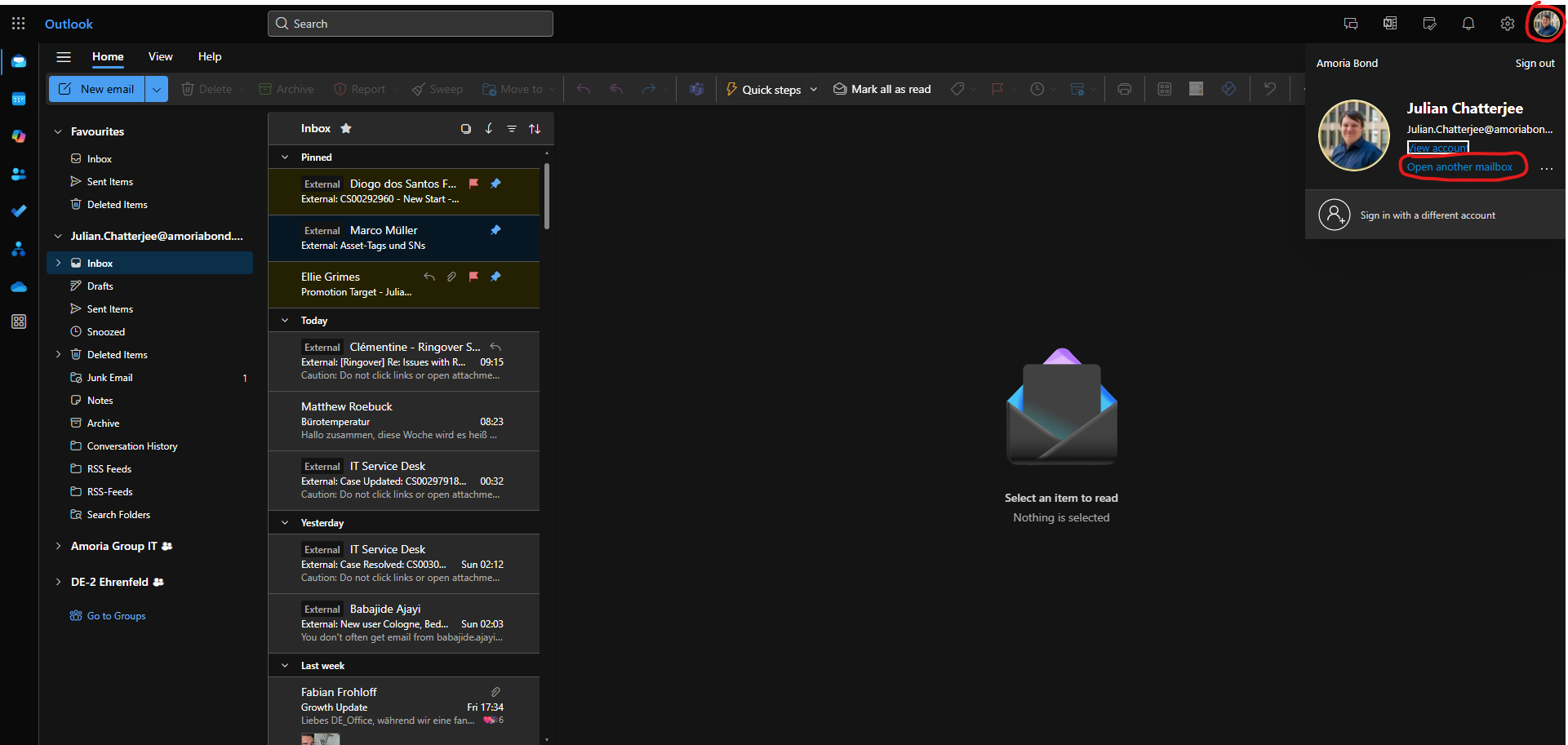Open the Matthew Roebuck Bürotemperatur email

click(404, 421)
